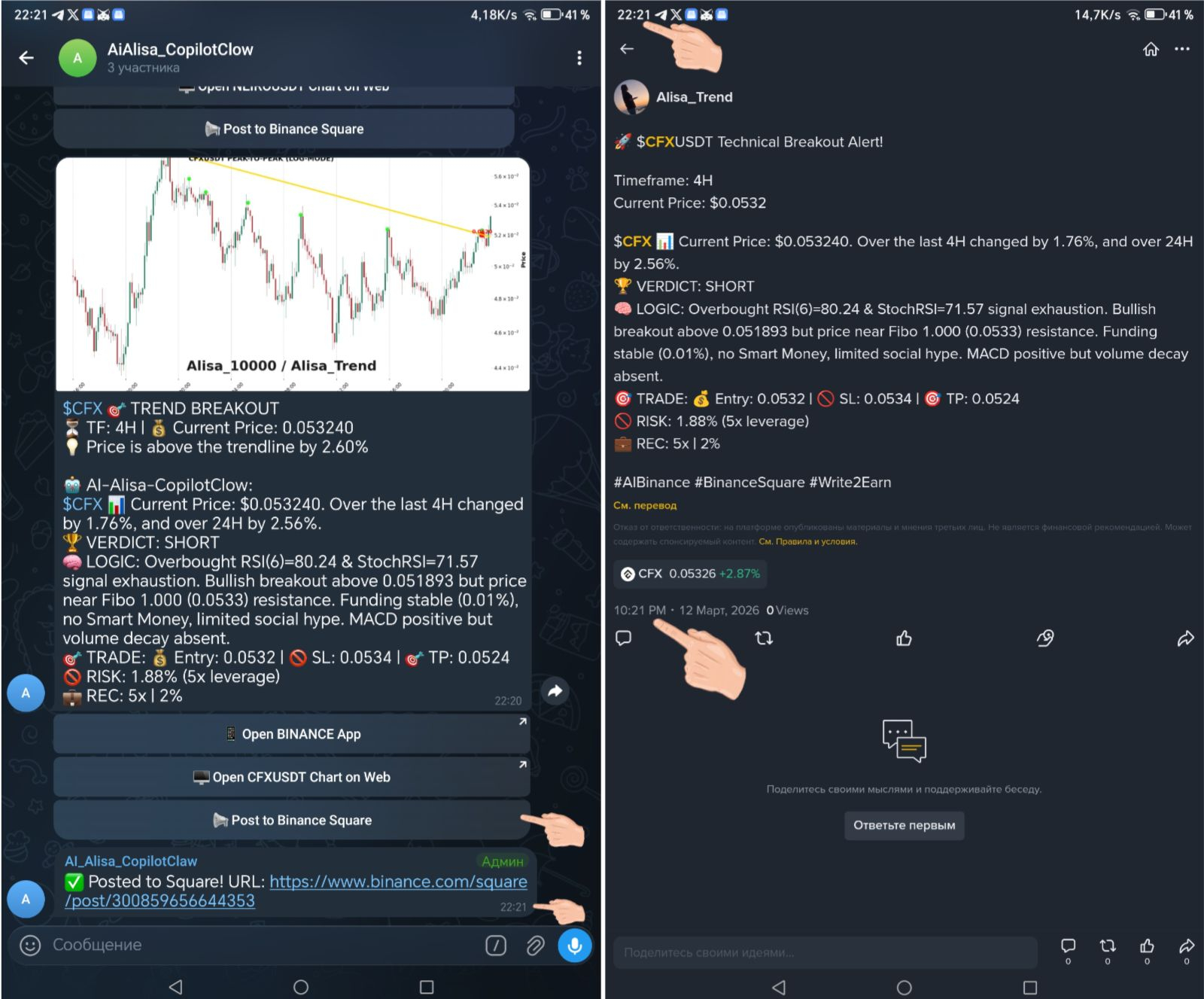Open the emoji picker smiley icon
1204x999 pixels.
click(30, 946)
